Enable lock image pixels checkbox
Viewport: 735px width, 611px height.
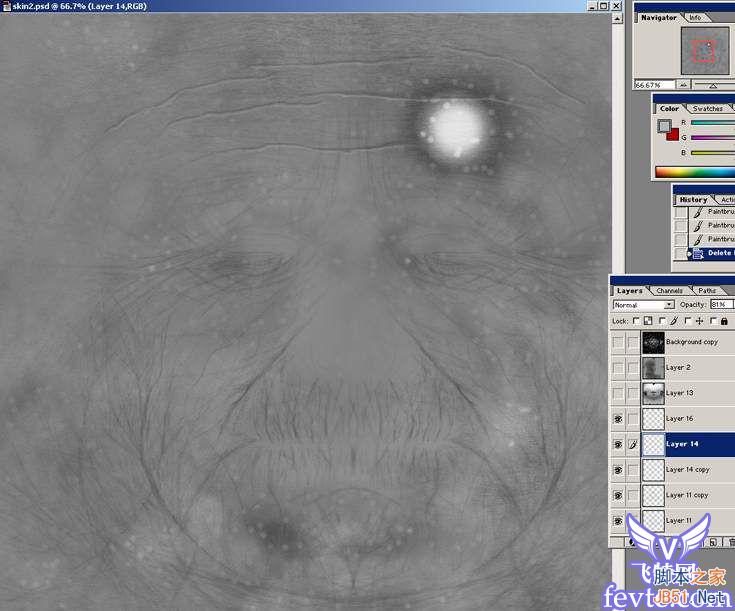point(662,321)
